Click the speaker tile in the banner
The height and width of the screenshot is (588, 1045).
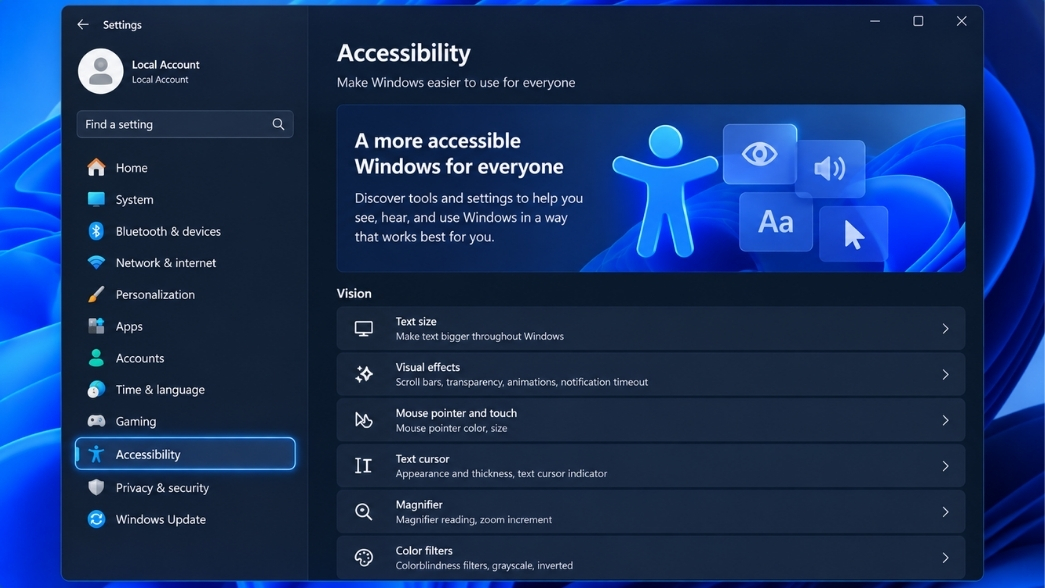click(830, 169)
